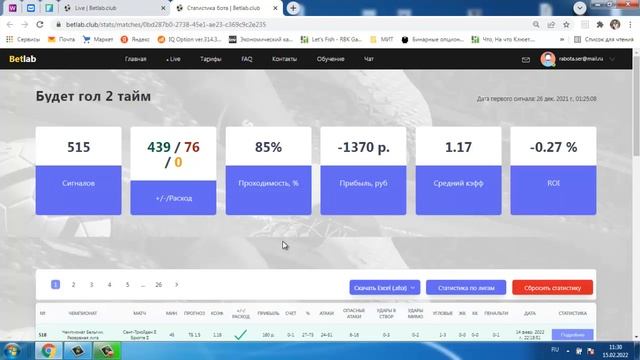Click the Сигналов card showing 515

[x=78, y=171]
